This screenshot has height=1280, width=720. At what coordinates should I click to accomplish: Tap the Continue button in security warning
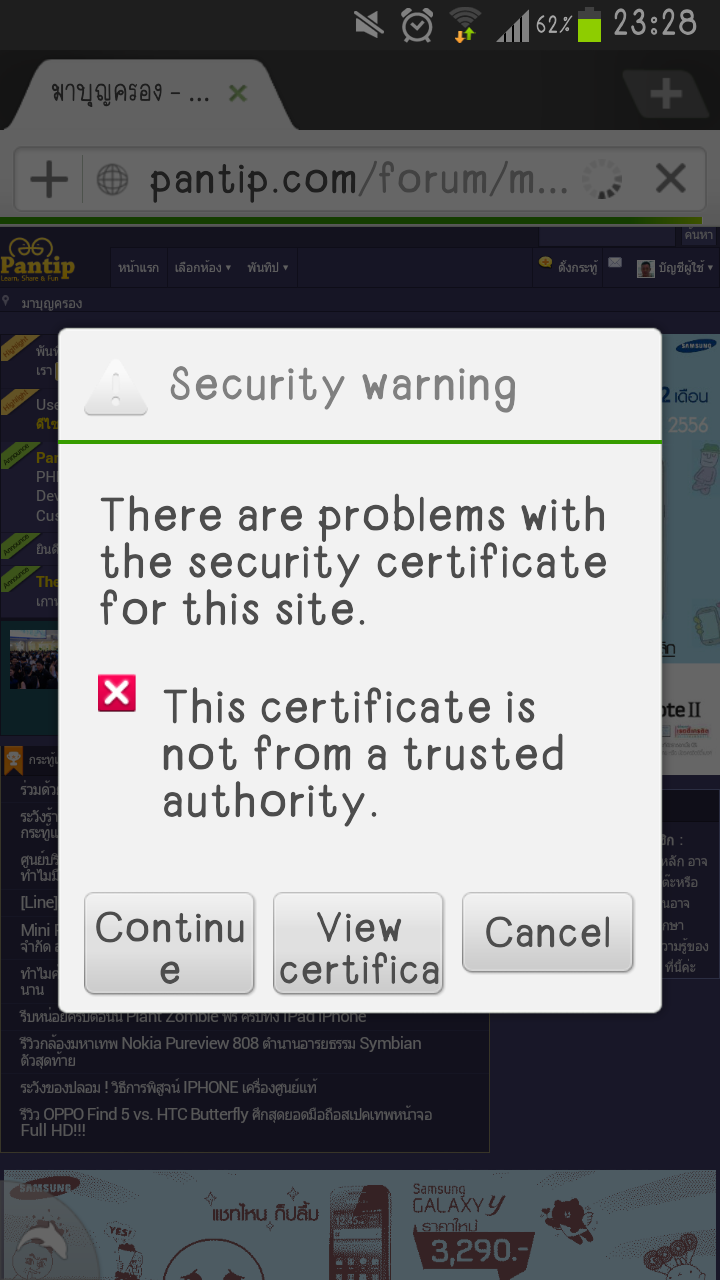[169, 943]
